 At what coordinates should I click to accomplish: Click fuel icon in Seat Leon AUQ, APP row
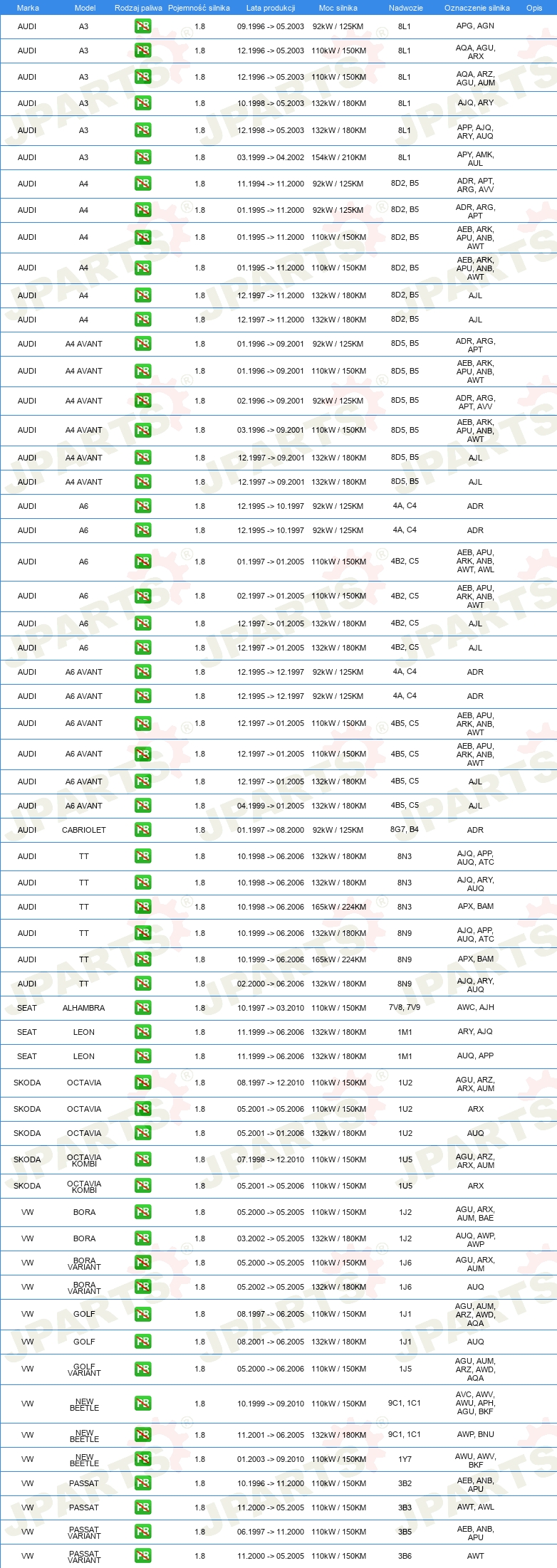coord(142,1056)
